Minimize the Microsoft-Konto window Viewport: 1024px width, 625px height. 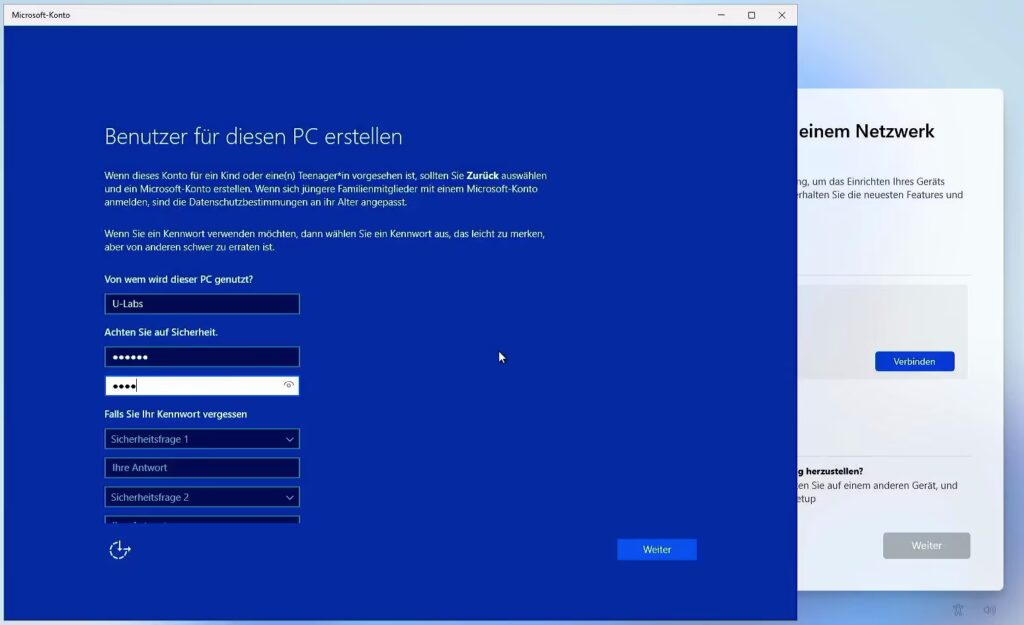tap(721, 15)
